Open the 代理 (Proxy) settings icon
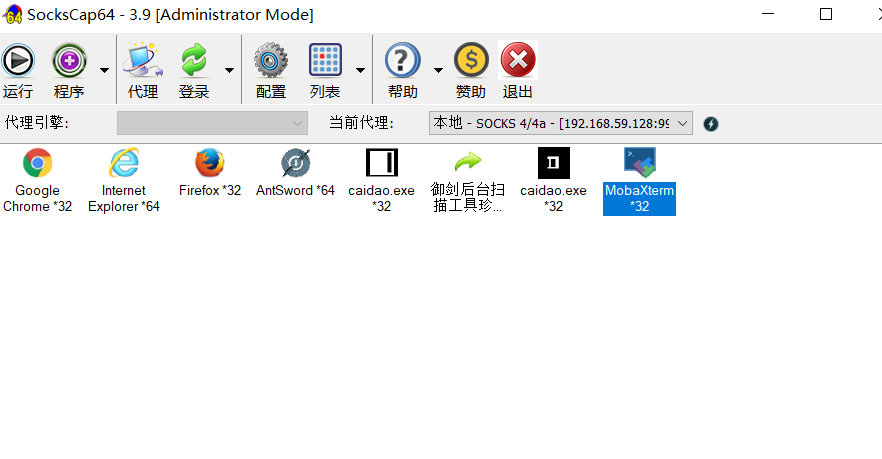Screen dimensions: 882x459 pos(143,60)
